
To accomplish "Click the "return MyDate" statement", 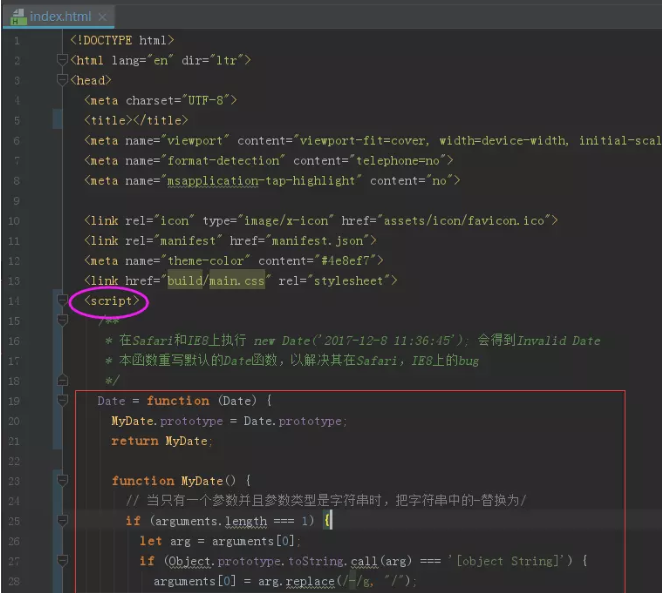I will click(162, 441).
